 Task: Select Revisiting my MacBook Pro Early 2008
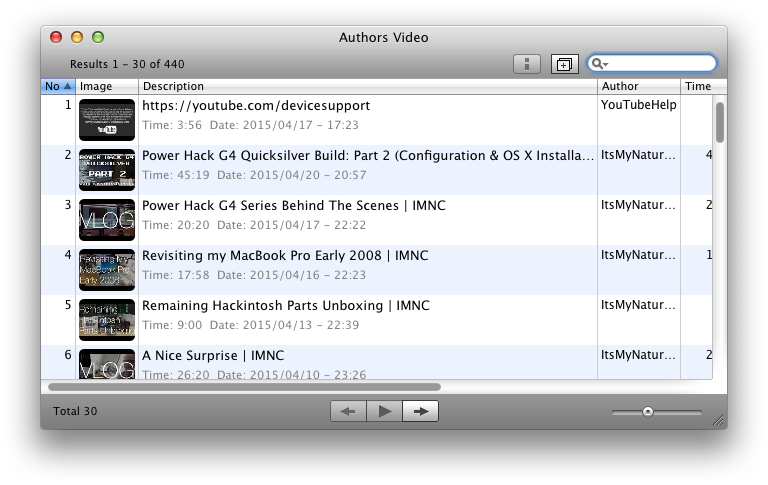coord(285,256)
